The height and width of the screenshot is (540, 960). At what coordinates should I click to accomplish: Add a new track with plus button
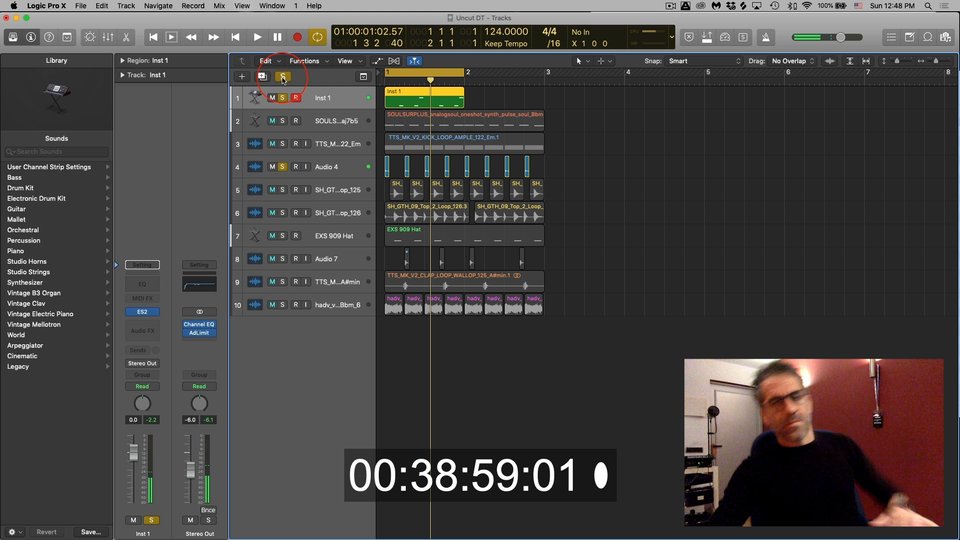pos(242,77)
